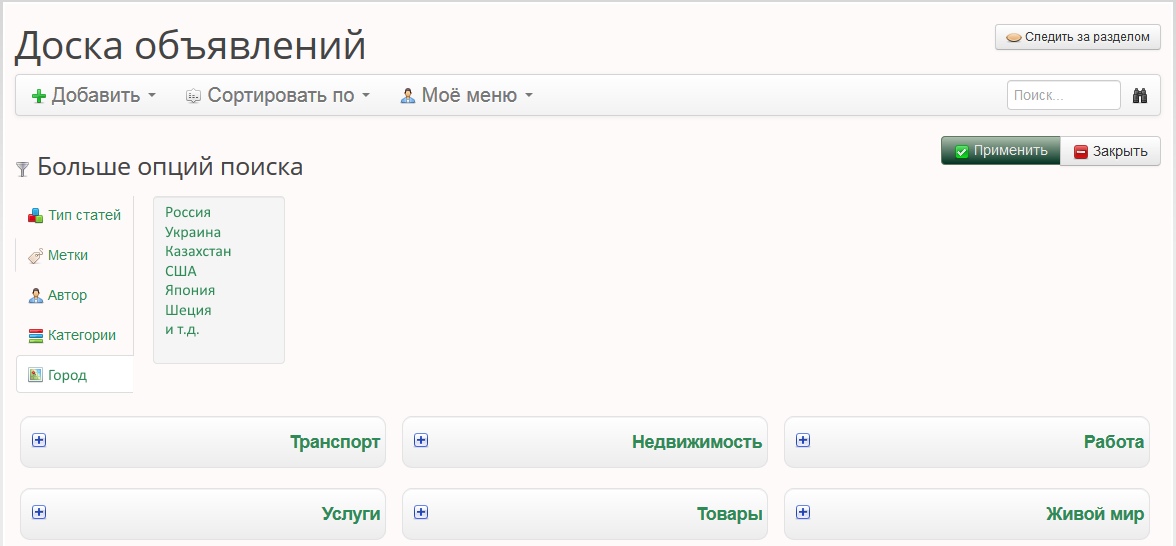Click Следить за разделом button
The image size is (1176, 546).
click(x=1078, y=37)
